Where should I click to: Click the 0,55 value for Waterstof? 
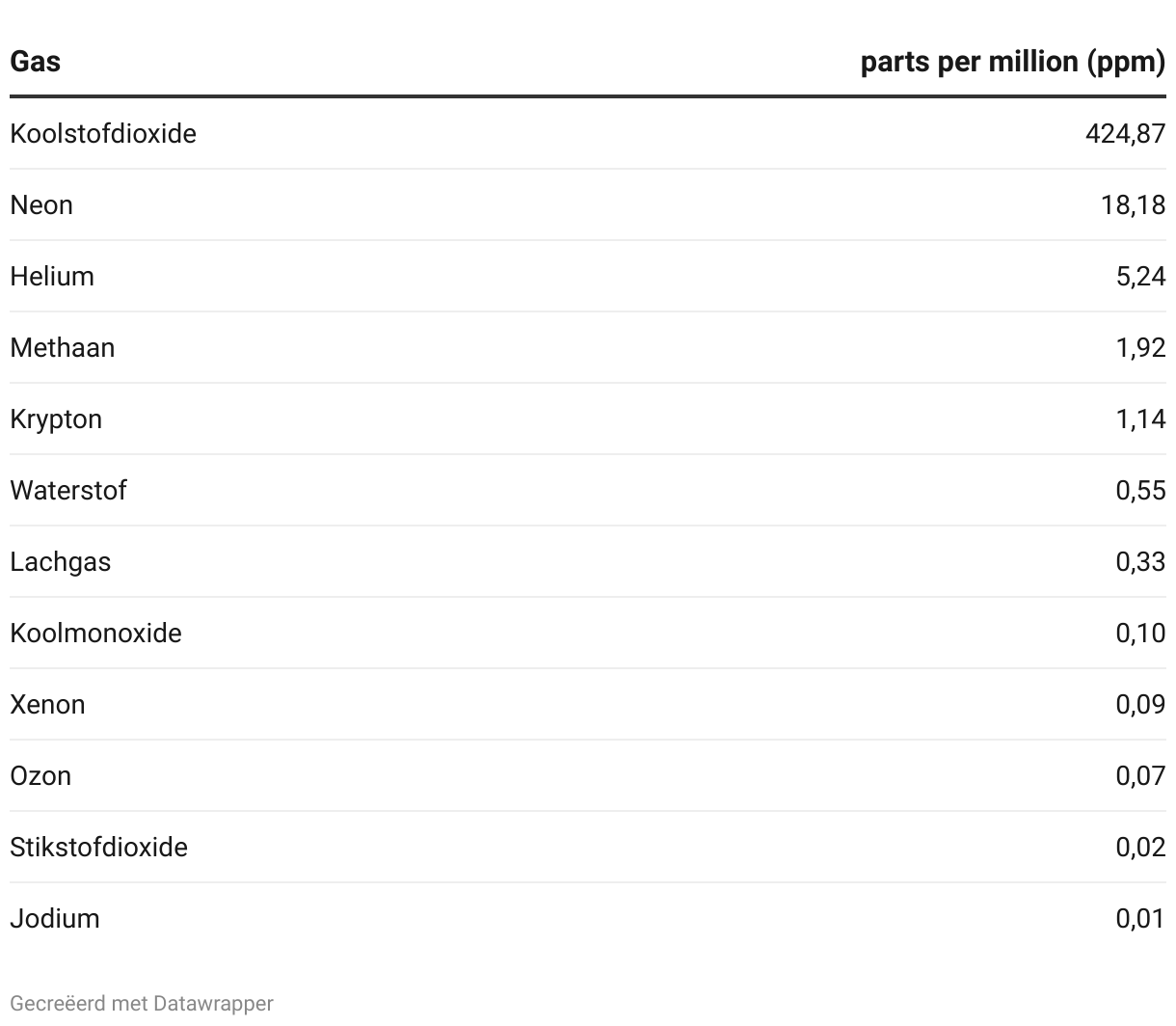1141,490
